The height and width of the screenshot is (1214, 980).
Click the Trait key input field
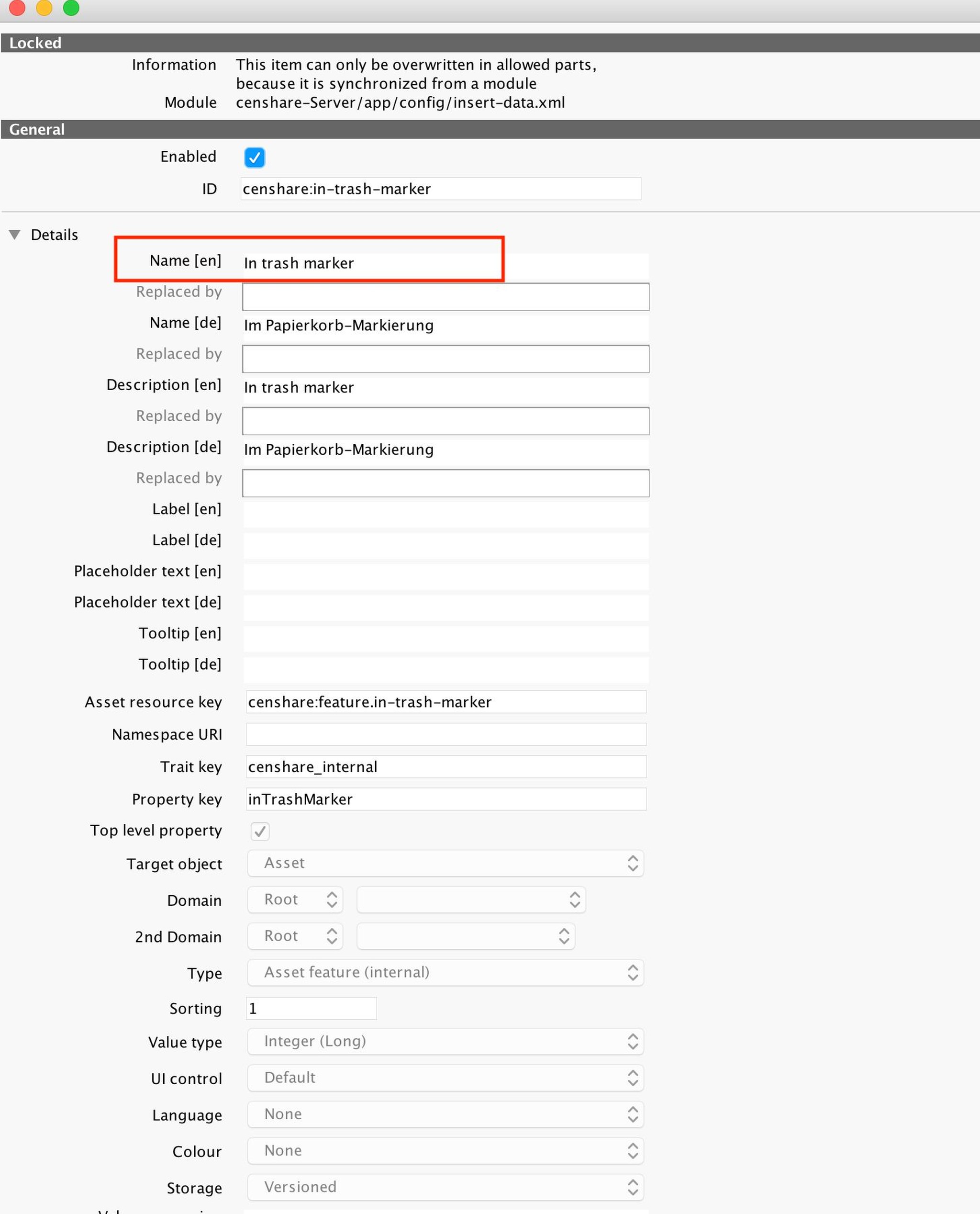pos(446,767)
